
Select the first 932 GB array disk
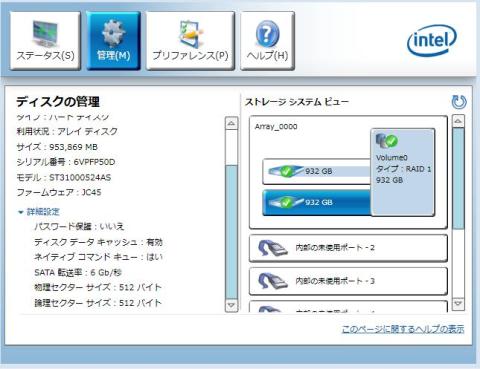317,171
